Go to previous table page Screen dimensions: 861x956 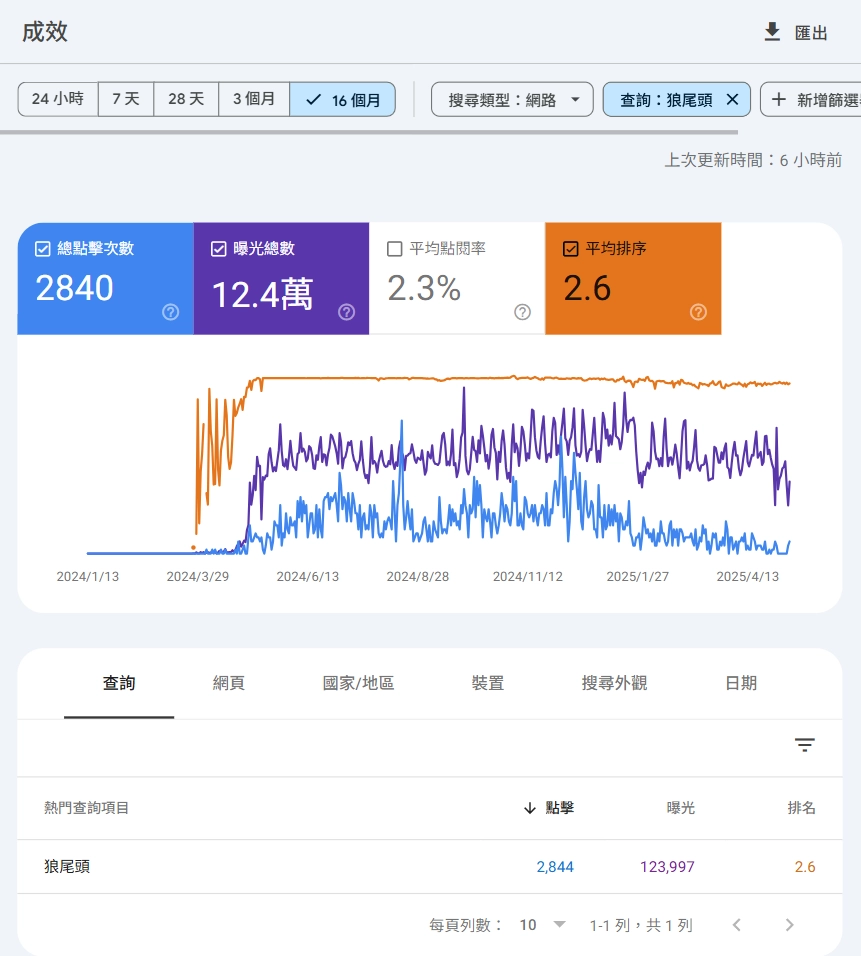pyautogui.click(x=737, y=925)
